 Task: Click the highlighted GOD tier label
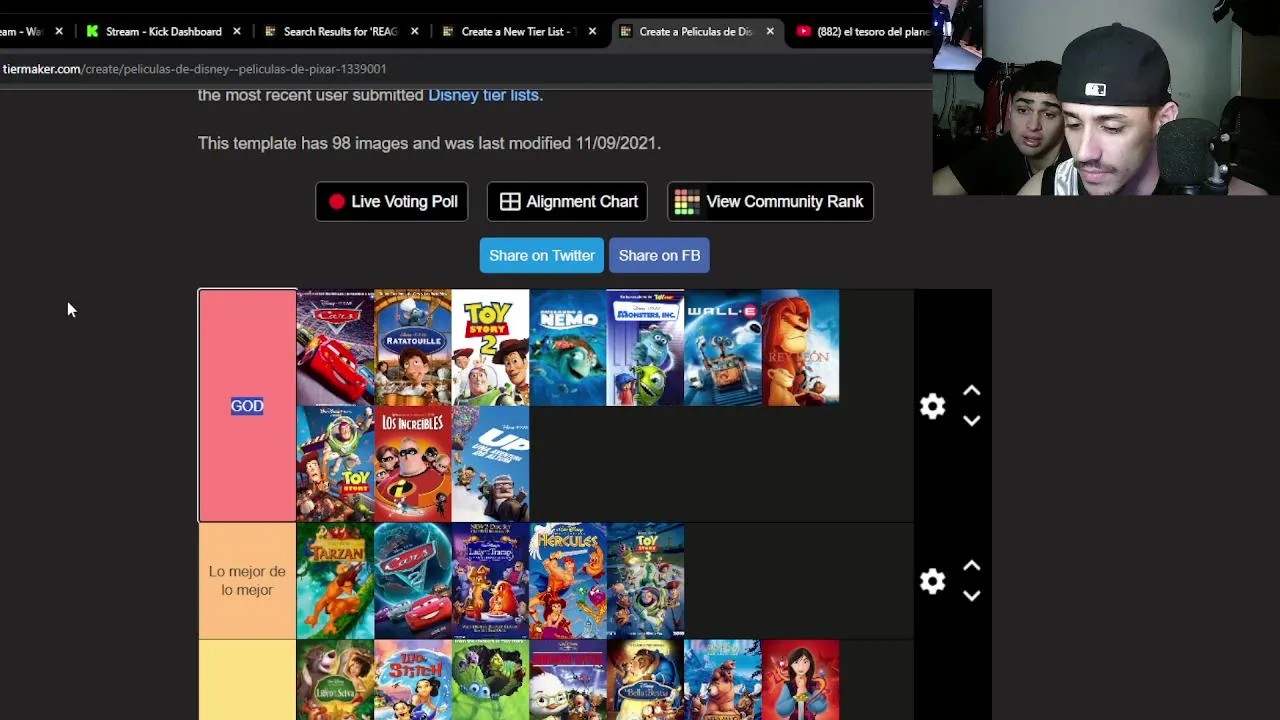click(247, 406)
